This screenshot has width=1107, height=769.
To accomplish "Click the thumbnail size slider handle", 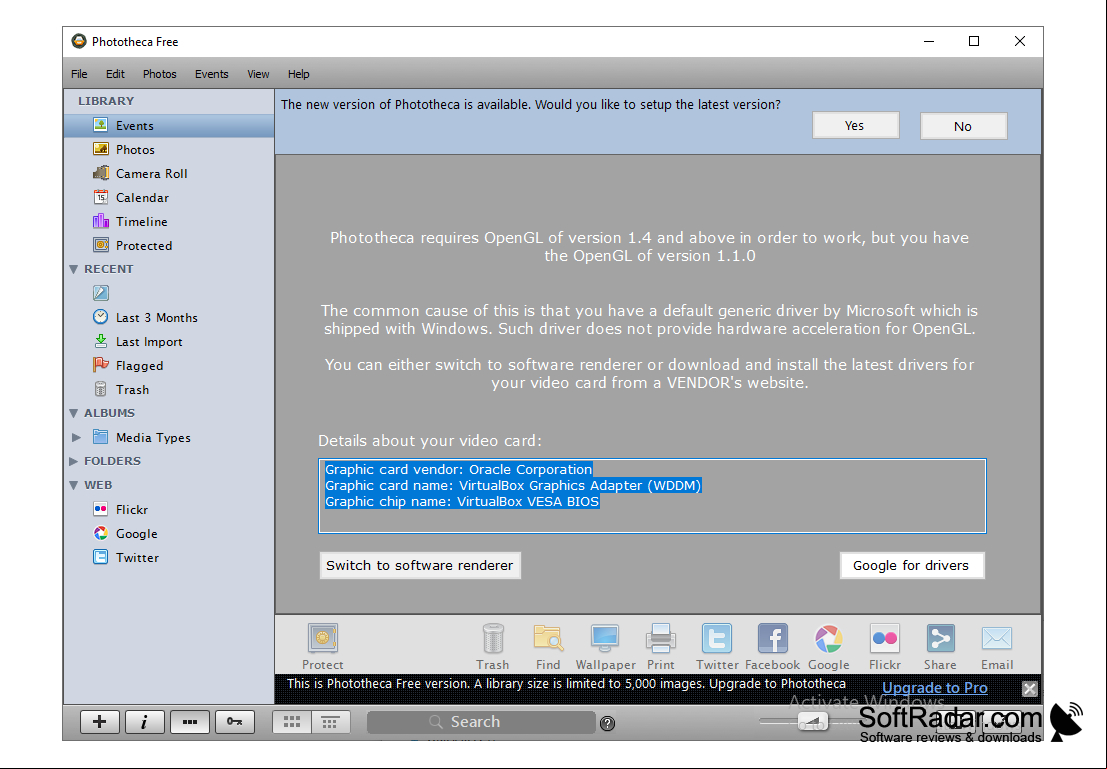I will tap(813, 722).
